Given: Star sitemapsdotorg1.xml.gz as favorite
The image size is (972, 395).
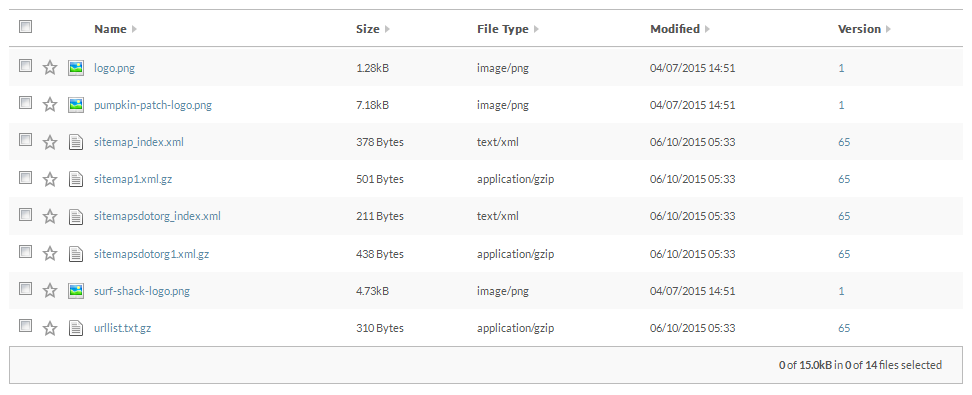Looking at the screenshot, I should (x=50, y=254).
